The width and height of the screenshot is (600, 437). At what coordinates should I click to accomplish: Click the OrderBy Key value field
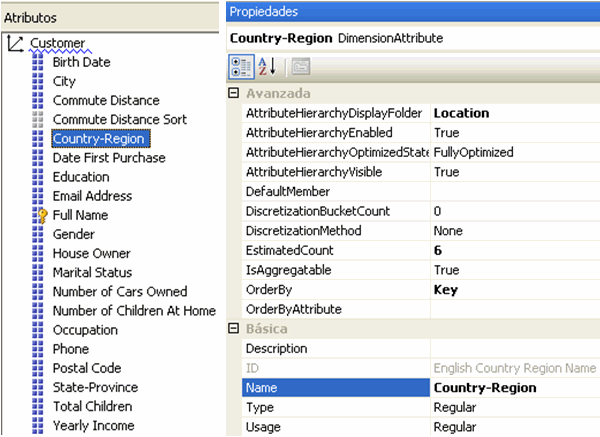[x=514, y=290]
